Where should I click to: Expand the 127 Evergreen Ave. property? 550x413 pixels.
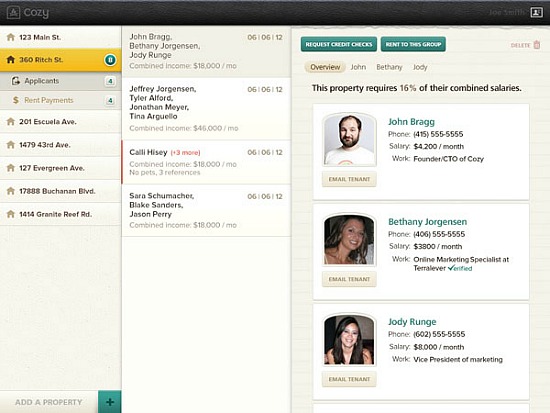pyautogui.click(x=61, y=168)
